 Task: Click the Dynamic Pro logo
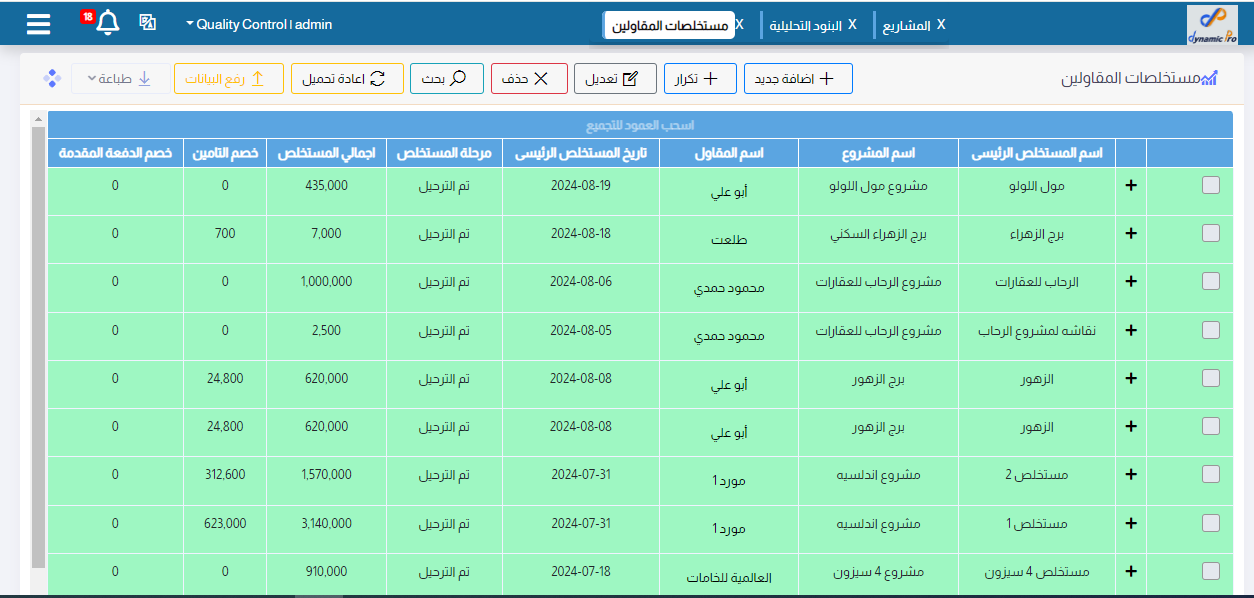click(x=1211, y=25)
